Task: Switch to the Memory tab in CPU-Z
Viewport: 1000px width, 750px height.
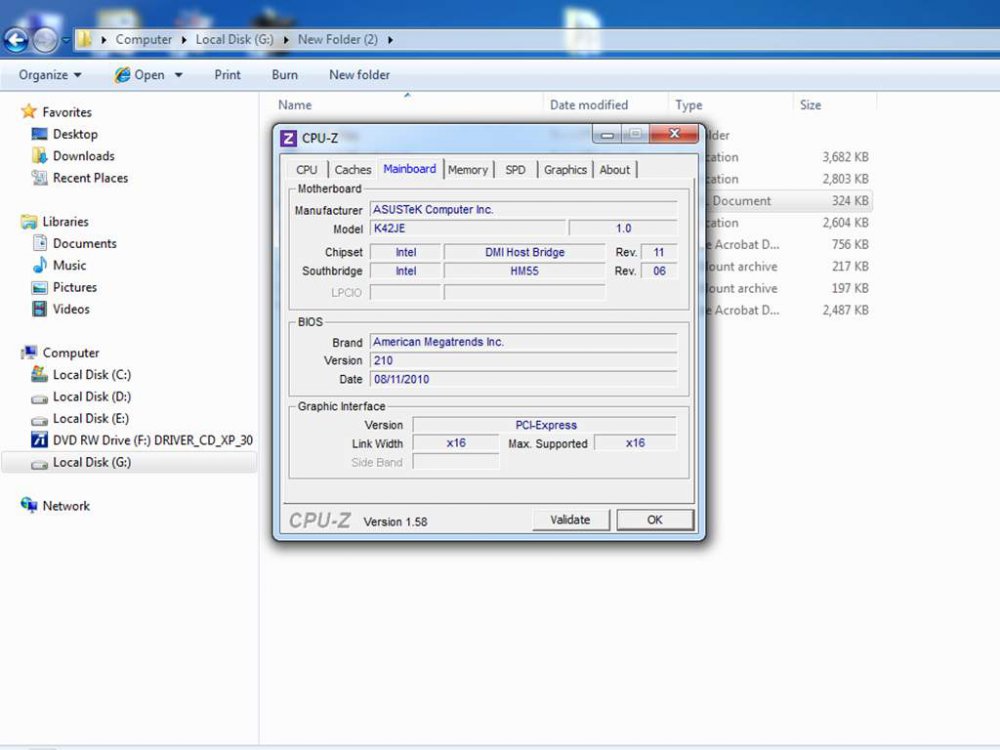Action: click(467, 170)
